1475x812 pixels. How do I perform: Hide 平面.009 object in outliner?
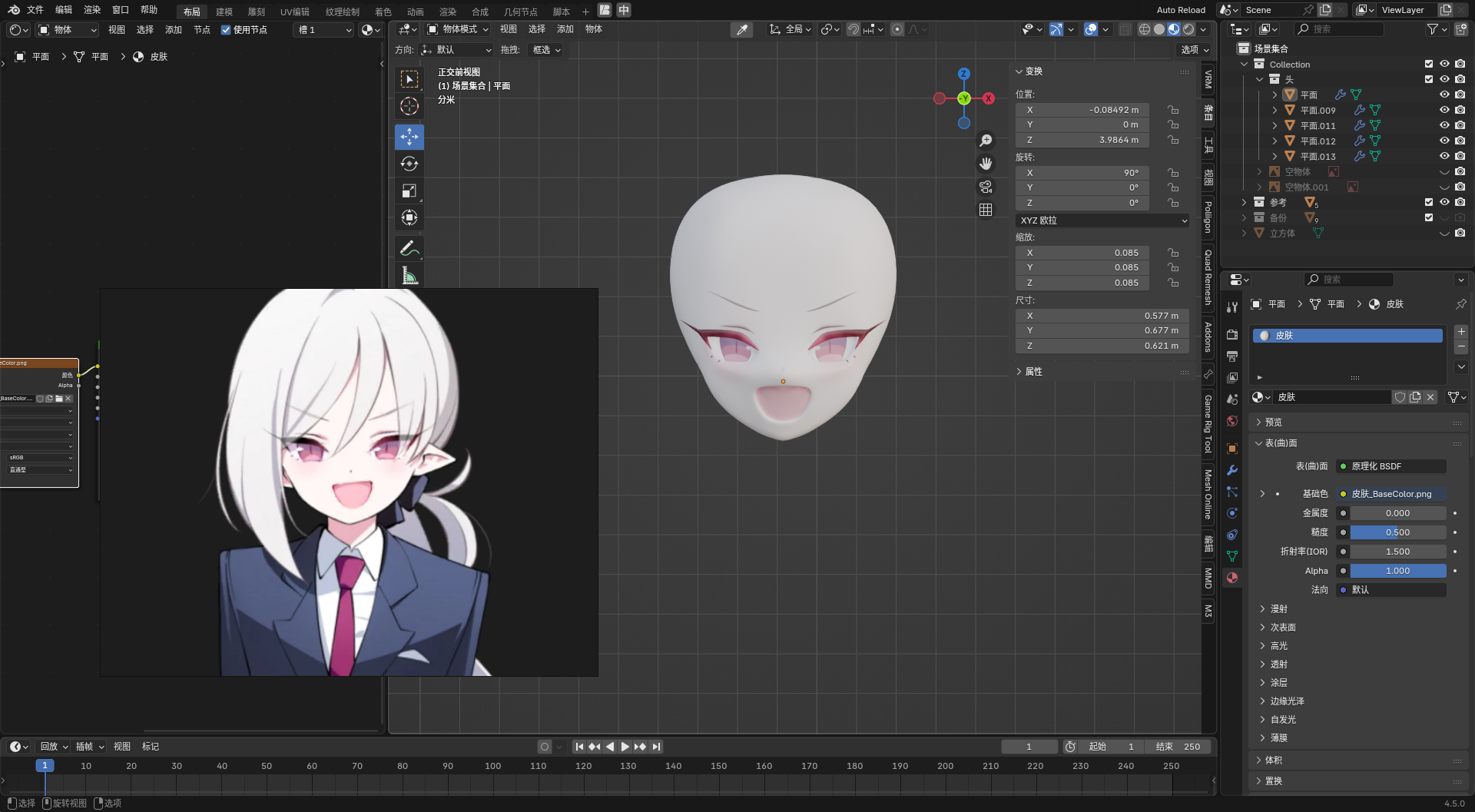(1444, 110)
